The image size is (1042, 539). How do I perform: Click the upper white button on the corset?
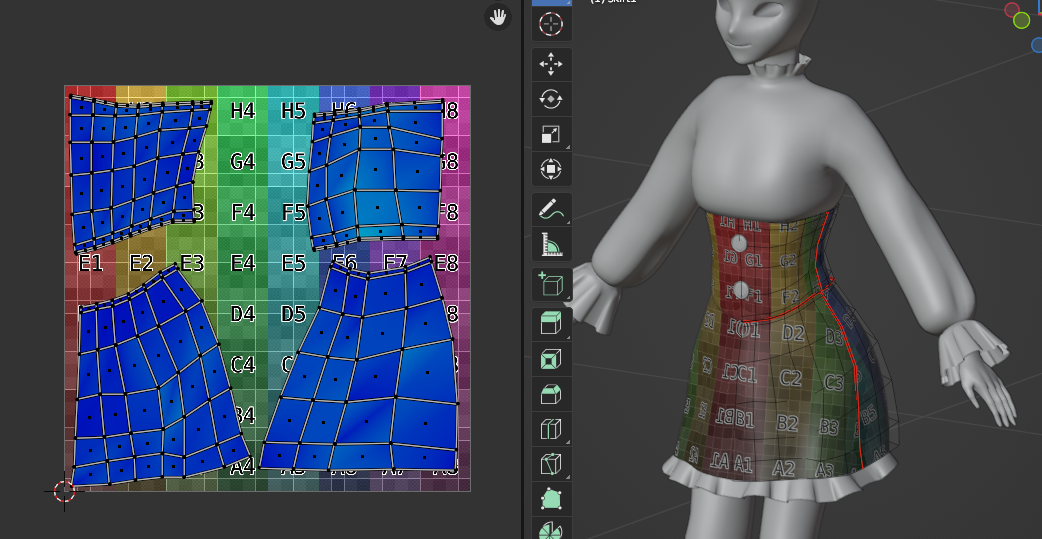click(x=738, y=244)
